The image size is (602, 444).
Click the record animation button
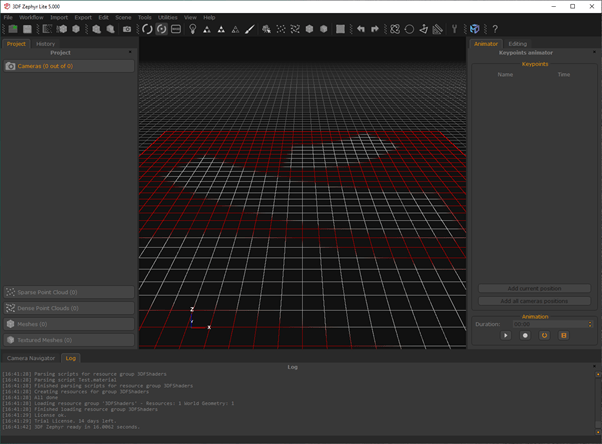[525, 336]
